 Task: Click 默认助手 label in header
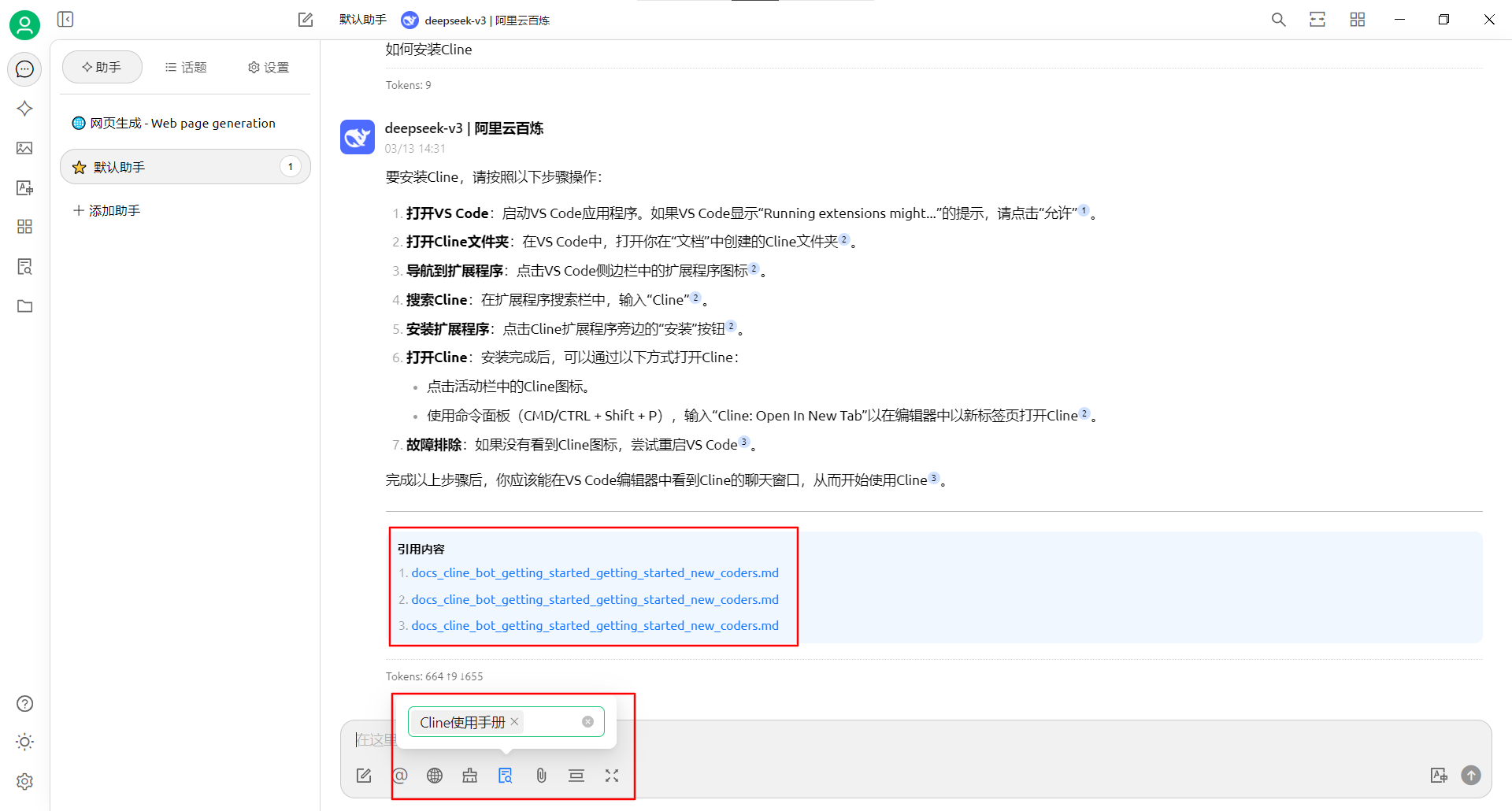tap(363, 20)
